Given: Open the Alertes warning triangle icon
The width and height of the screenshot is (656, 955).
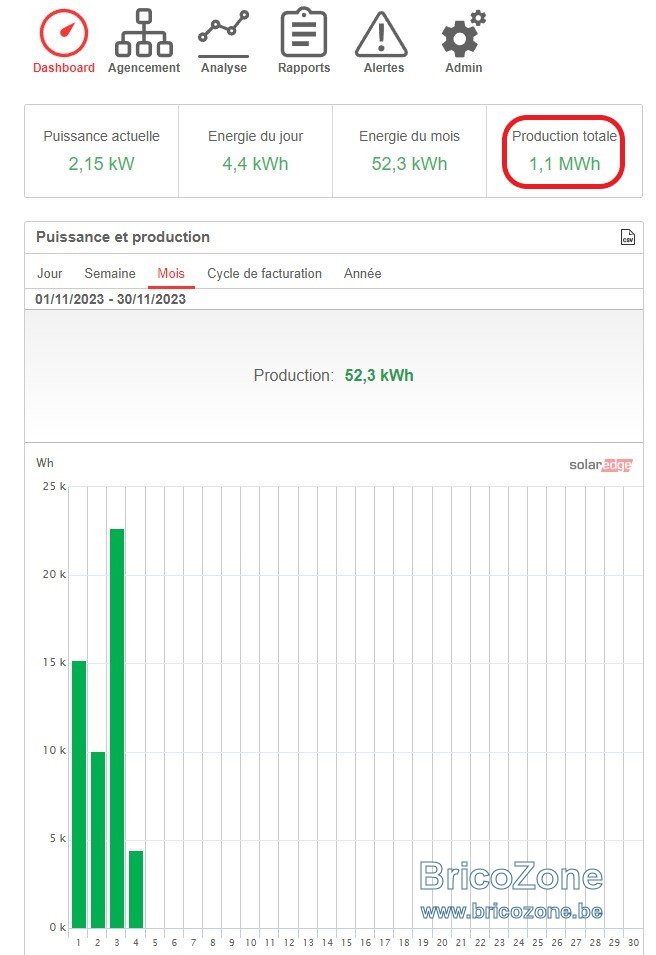Looking at the screenshot, I should pos(381,35).
